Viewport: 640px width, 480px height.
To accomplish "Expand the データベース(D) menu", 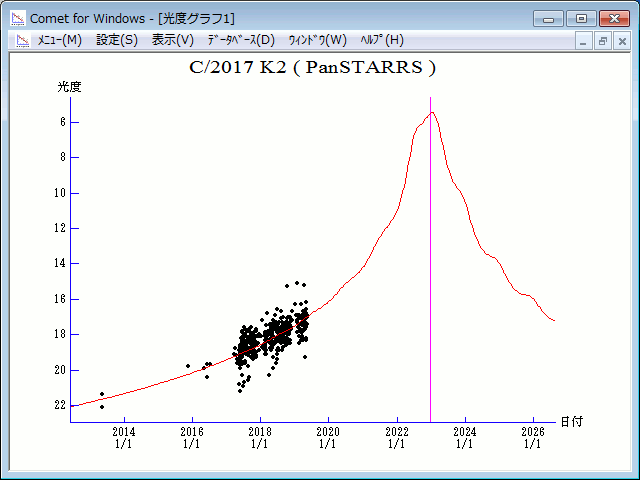I will pyautogui.click(x=240, y=40).
